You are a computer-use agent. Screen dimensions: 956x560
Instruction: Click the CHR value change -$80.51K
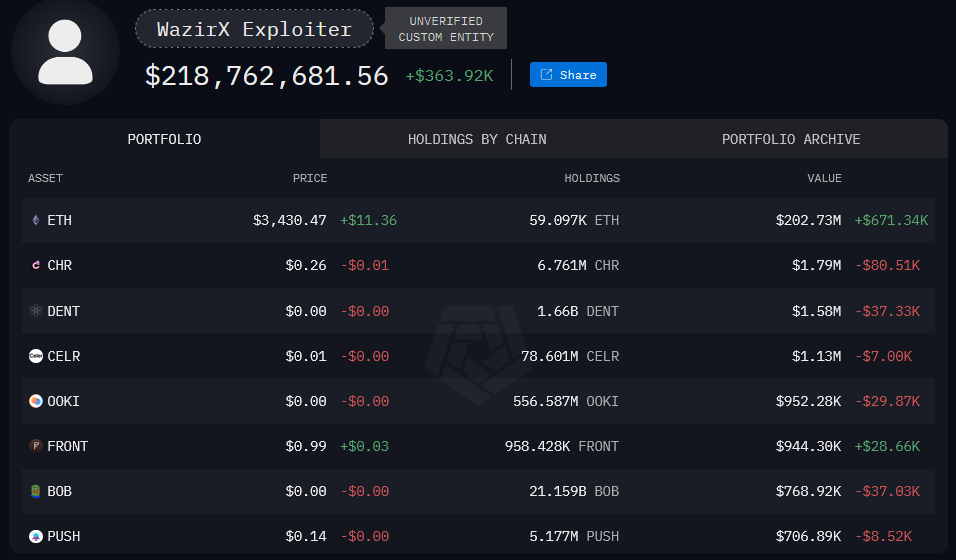pyautogui.click(x=887, y=265)
